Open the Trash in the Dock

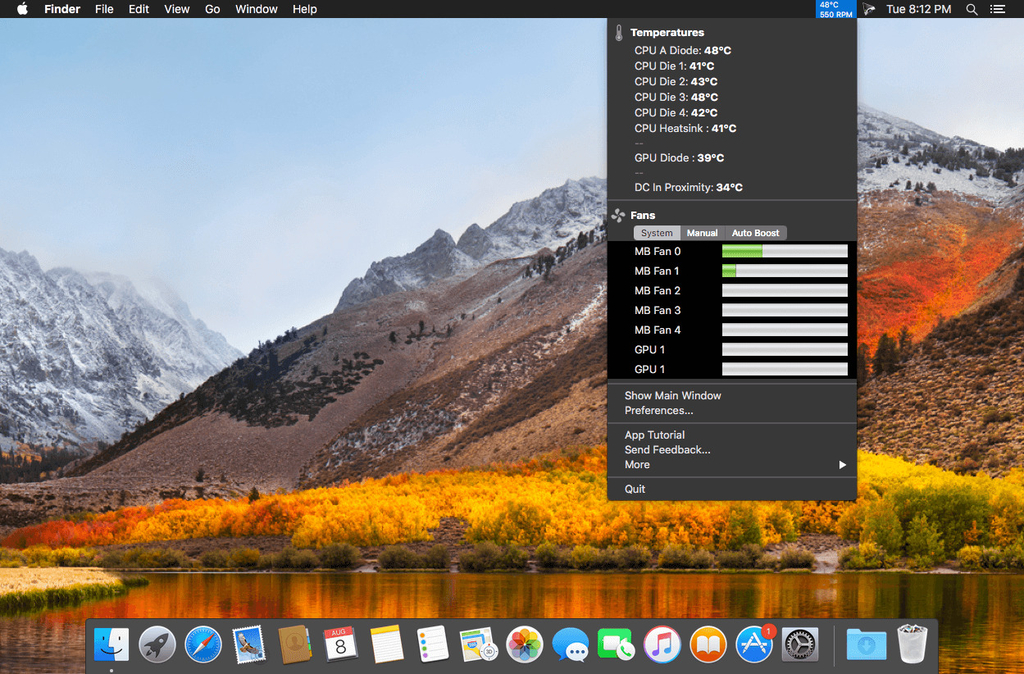912,645
